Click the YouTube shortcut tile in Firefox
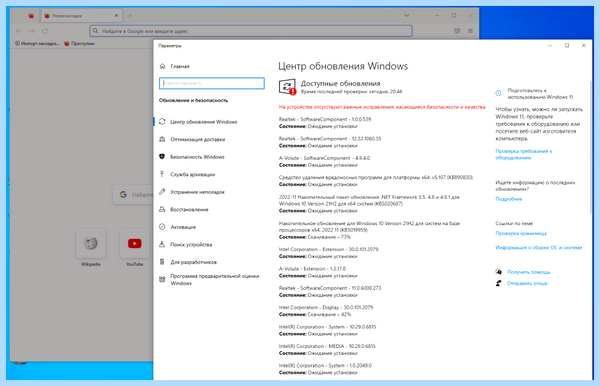 (135, 243)
